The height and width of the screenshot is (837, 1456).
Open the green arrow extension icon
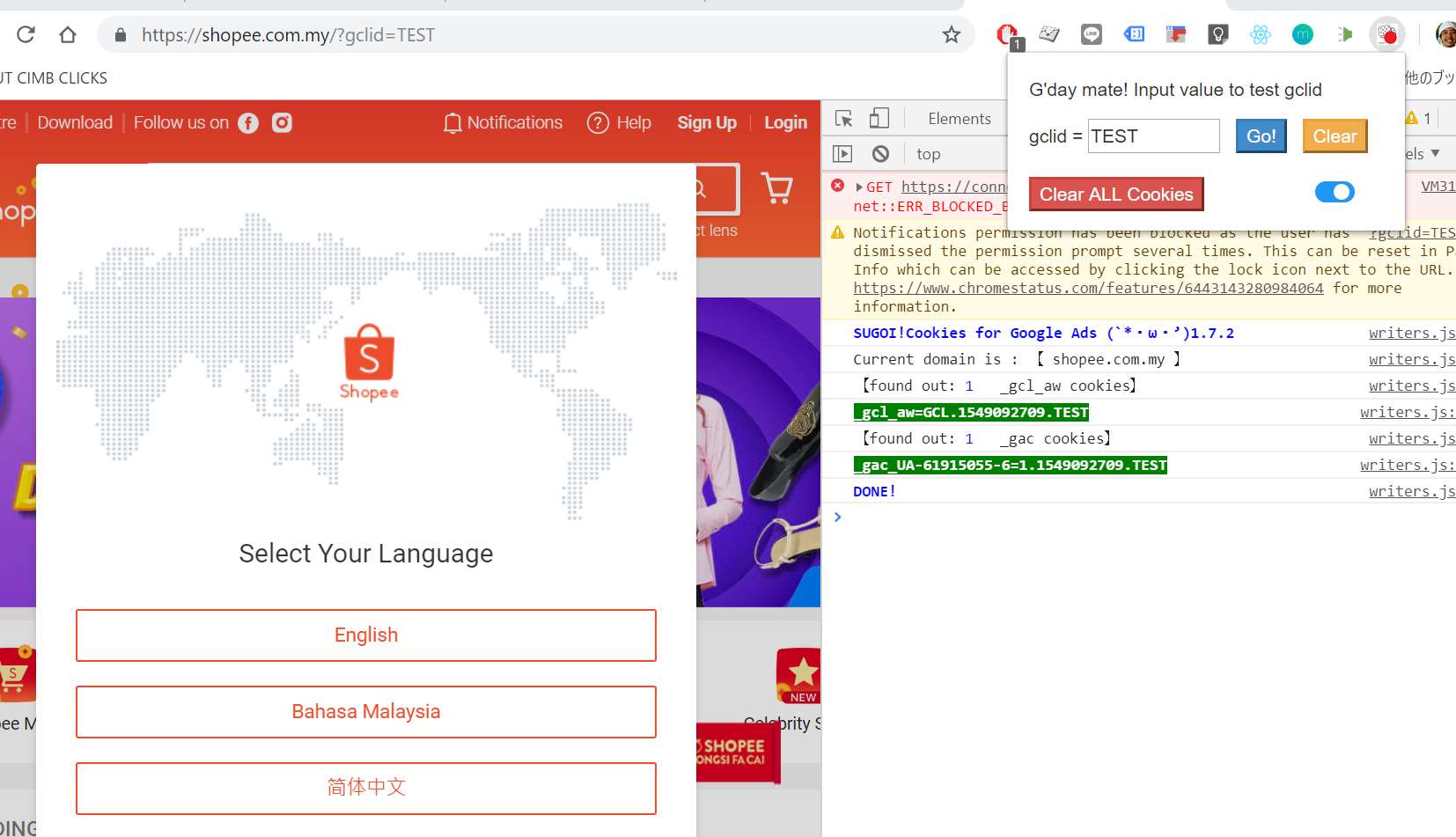pos(1345,34)
